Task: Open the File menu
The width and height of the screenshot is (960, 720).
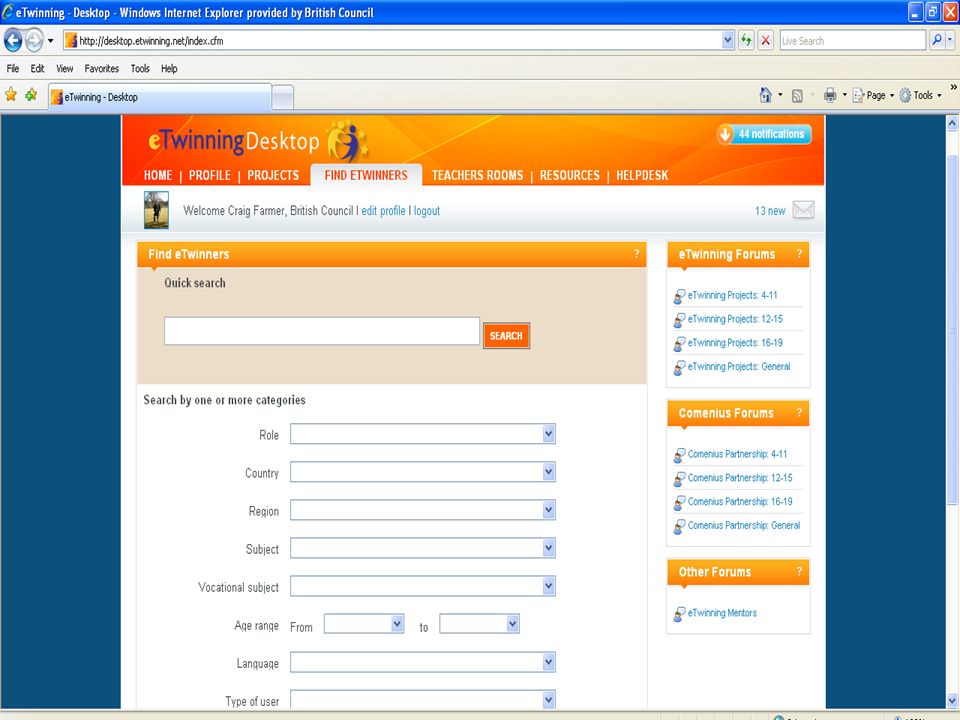Action: (x=13, y=69)
